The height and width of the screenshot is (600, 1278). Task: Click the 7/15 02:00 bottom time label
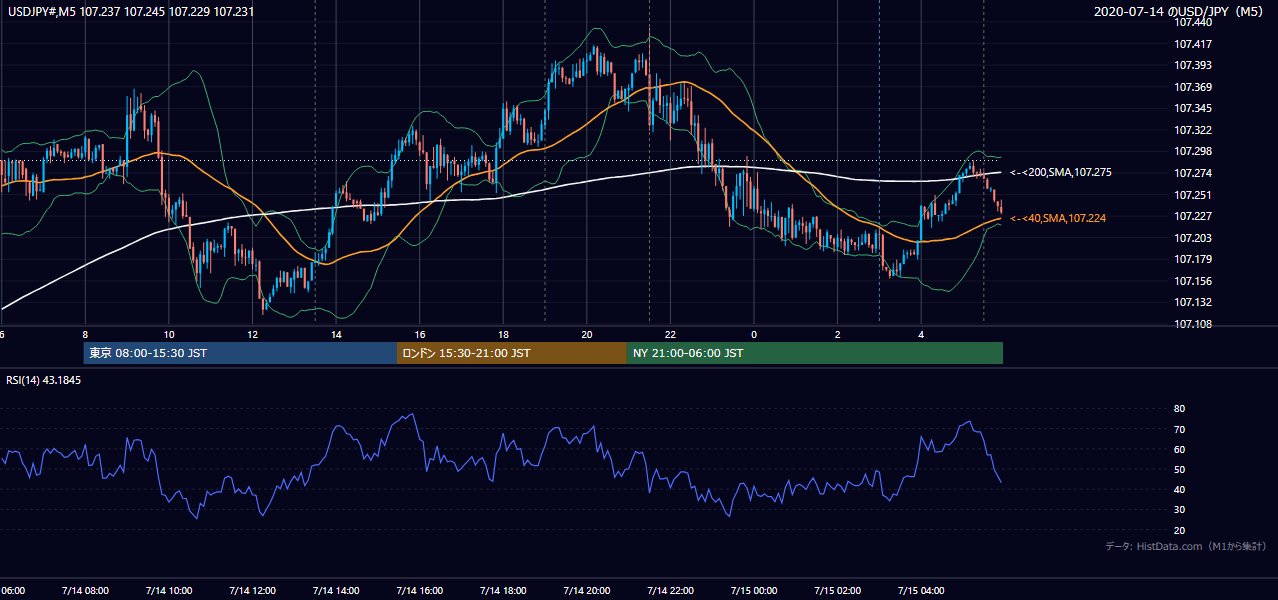click(x=838, y=590)
